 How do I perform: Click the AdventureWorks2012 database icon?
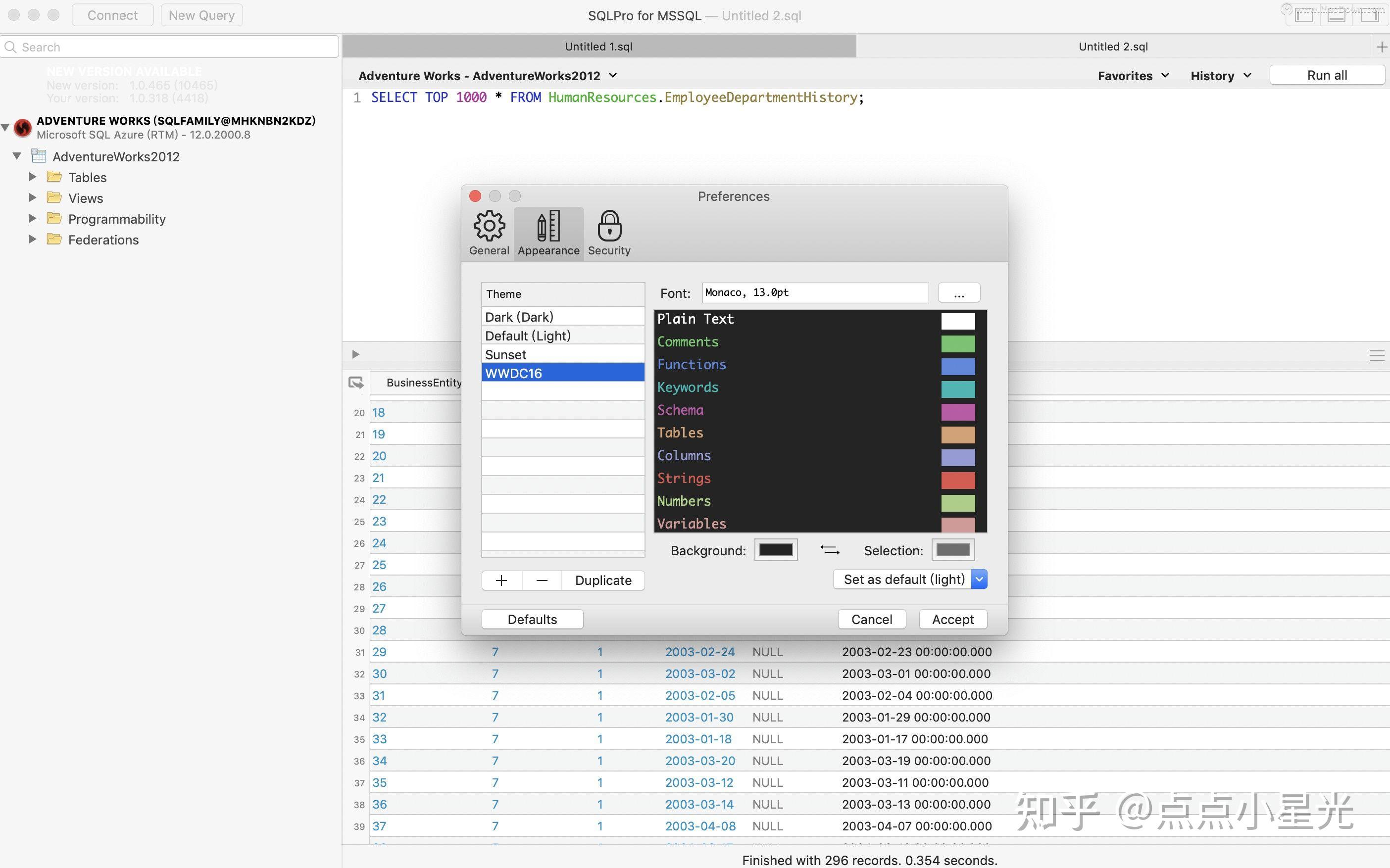[x=38, y=155]
